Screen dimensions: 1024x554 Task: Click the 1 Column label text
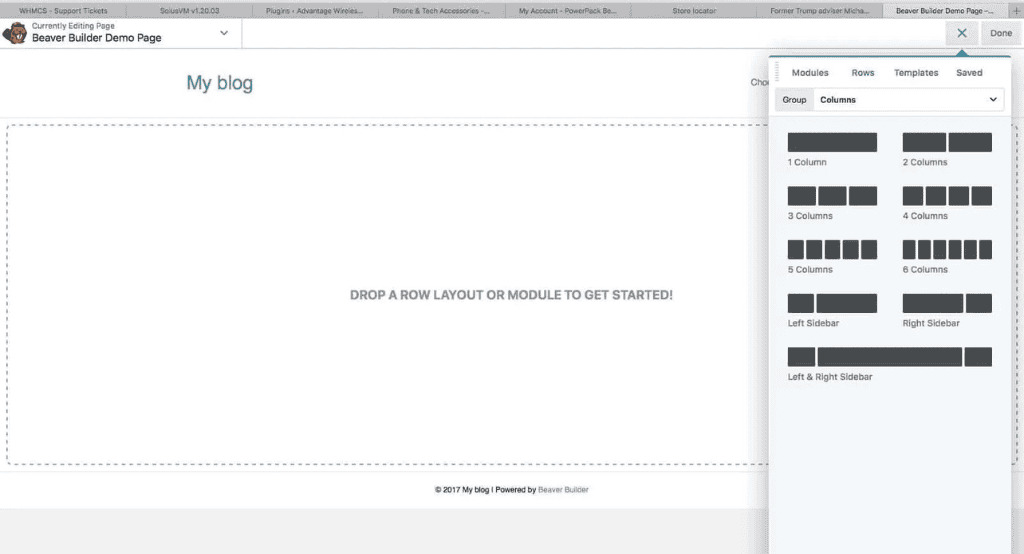click(x=807, y=162)
